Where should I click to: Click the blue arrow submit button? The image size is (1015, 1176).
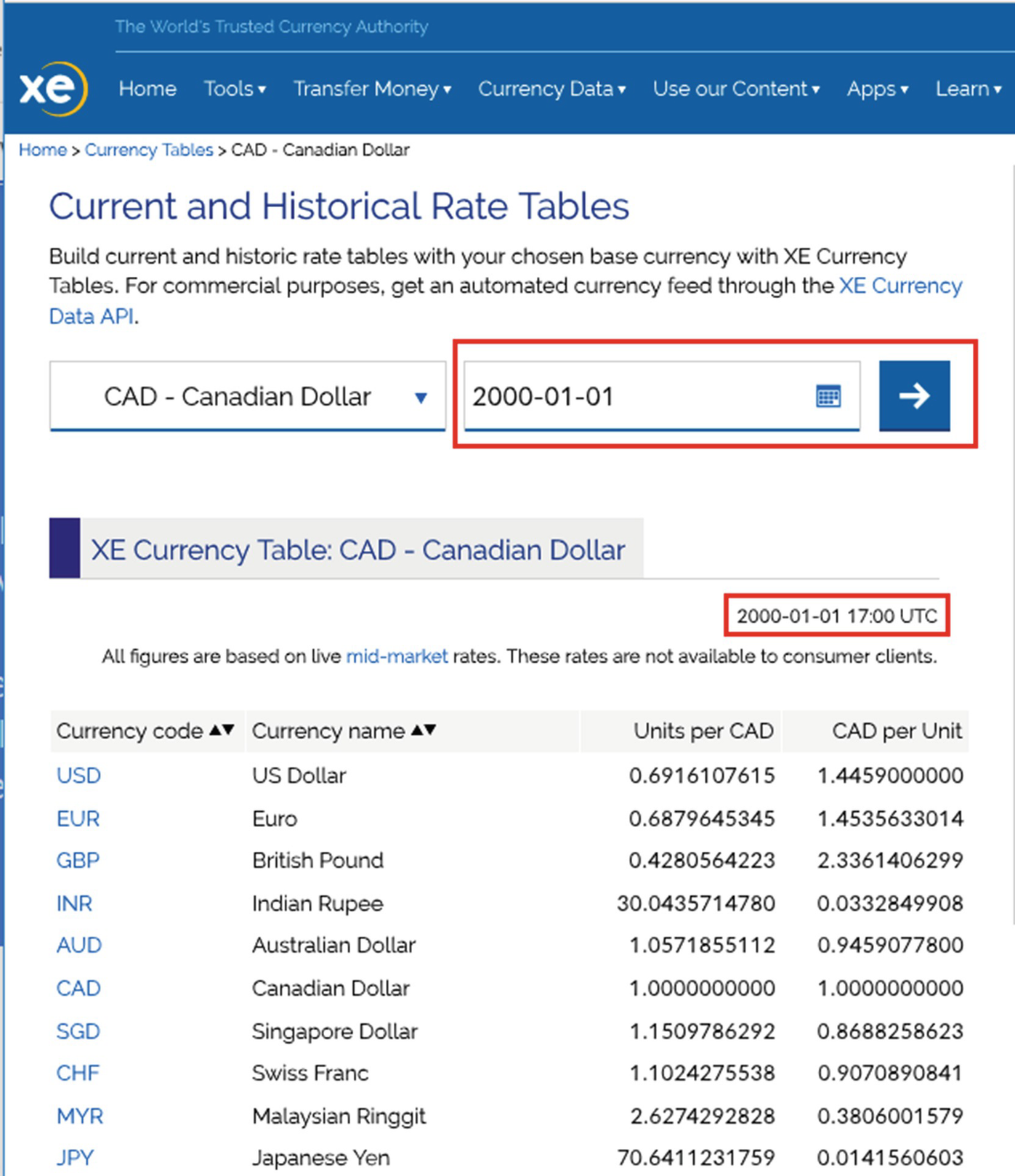914,395
